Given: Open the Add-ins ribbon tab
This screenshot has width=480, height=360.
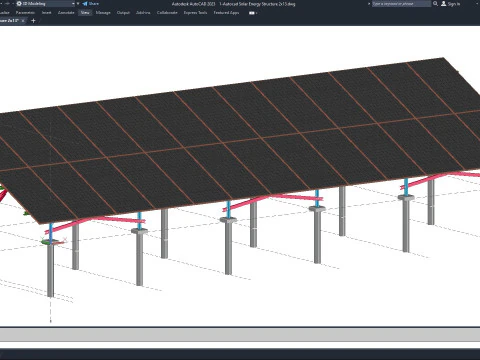Looking at the screenshot, I should (143, 13).
